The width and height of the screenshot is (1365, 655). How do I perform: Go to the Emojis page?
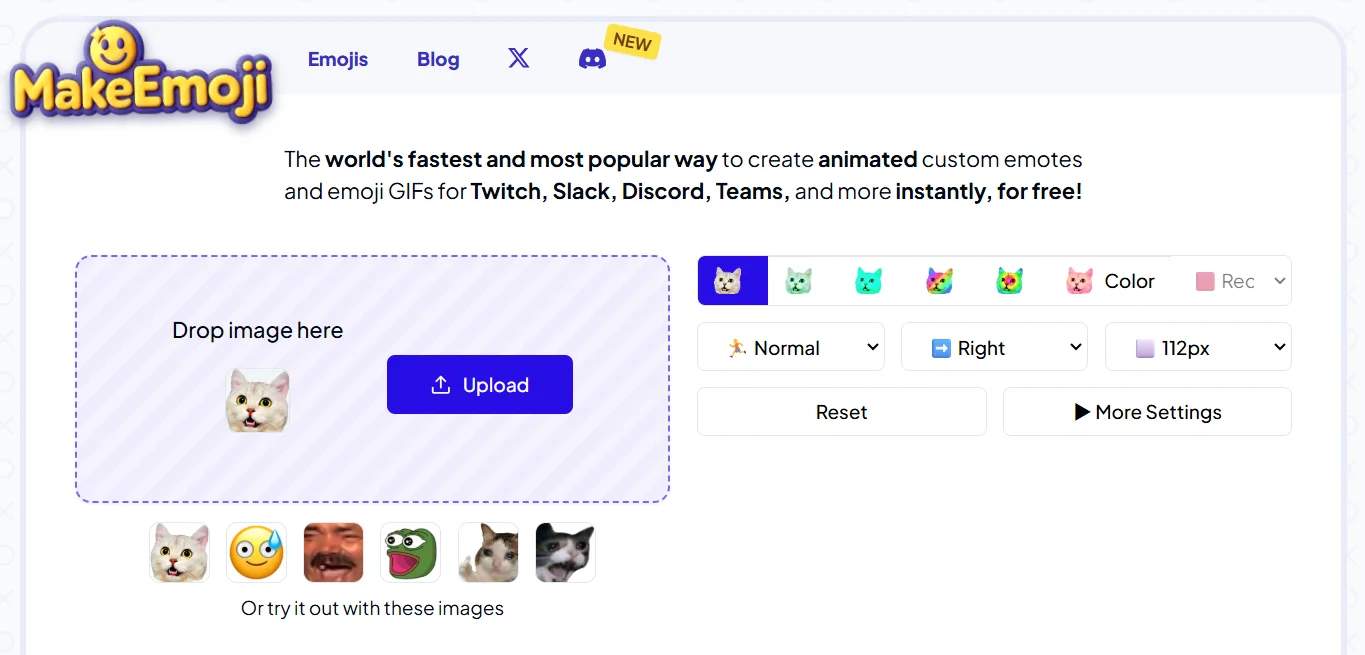(x=338, y=59)
